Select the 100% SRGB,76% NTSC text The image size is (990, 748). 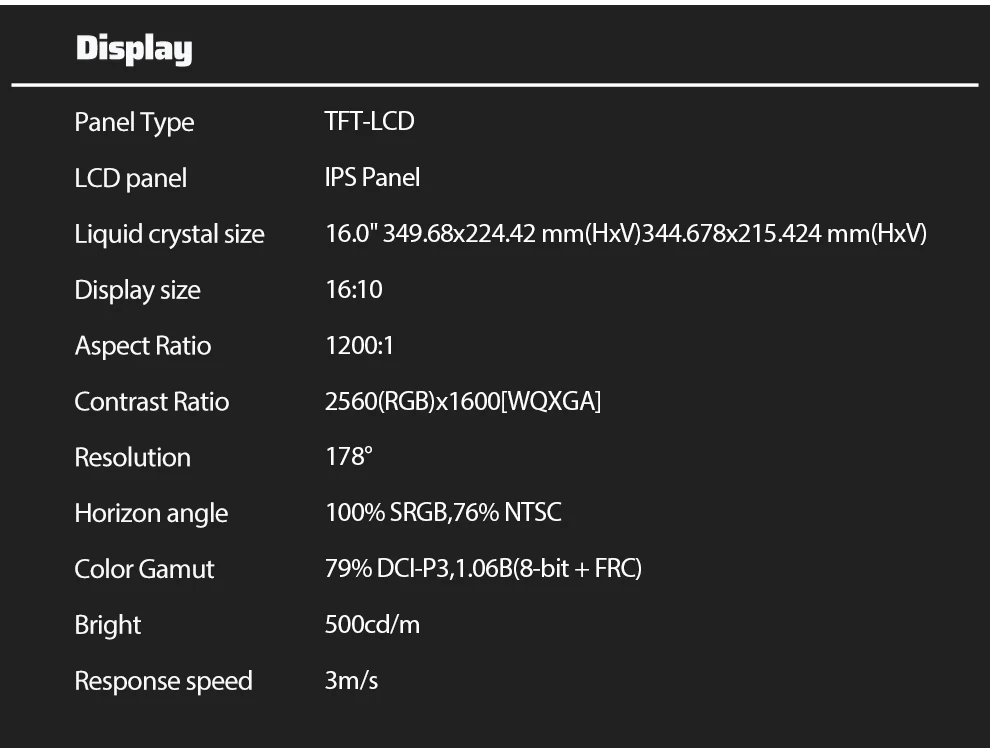point(443,514)
